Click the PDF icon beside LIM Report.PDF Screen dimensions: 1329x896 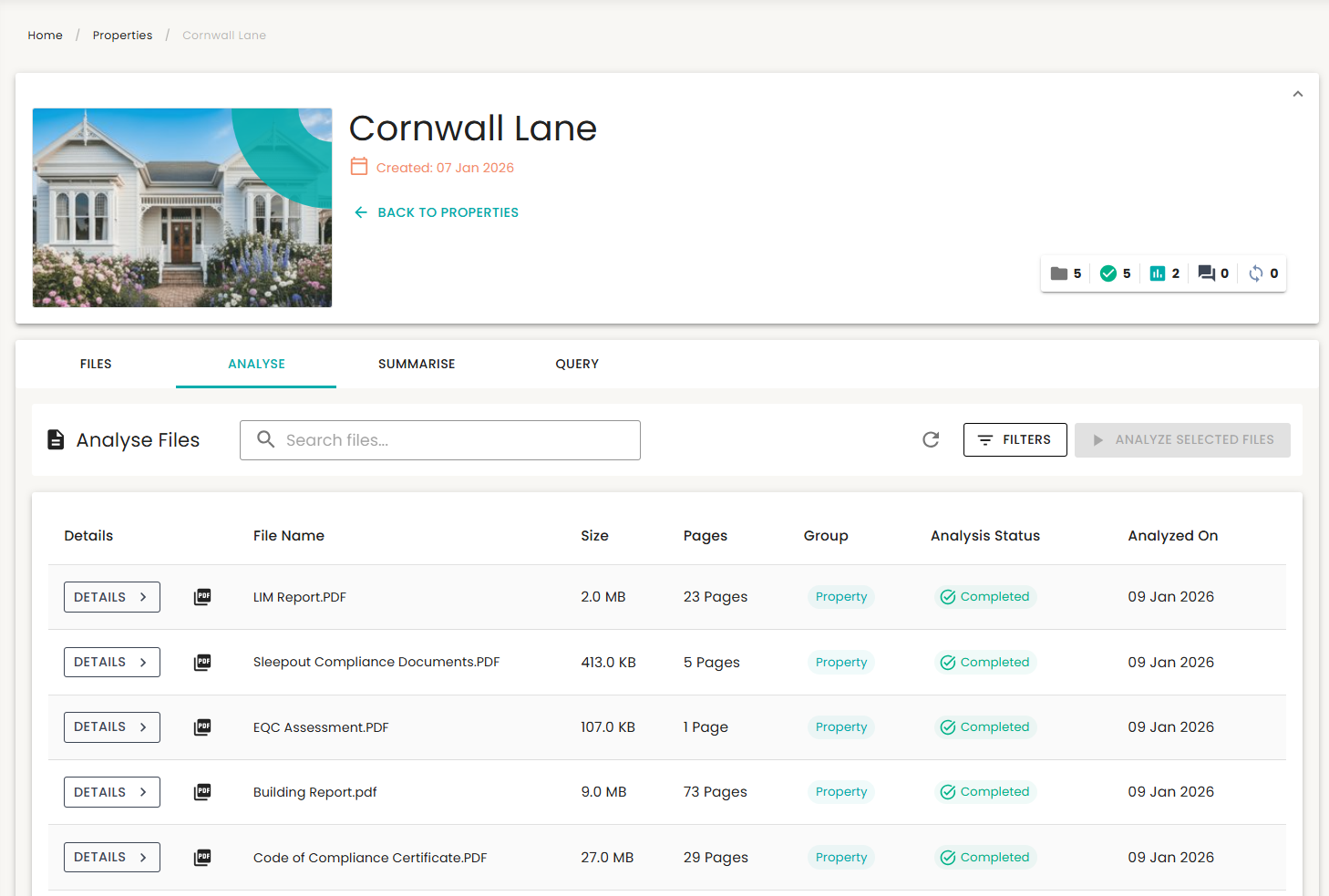click(201, 596)
